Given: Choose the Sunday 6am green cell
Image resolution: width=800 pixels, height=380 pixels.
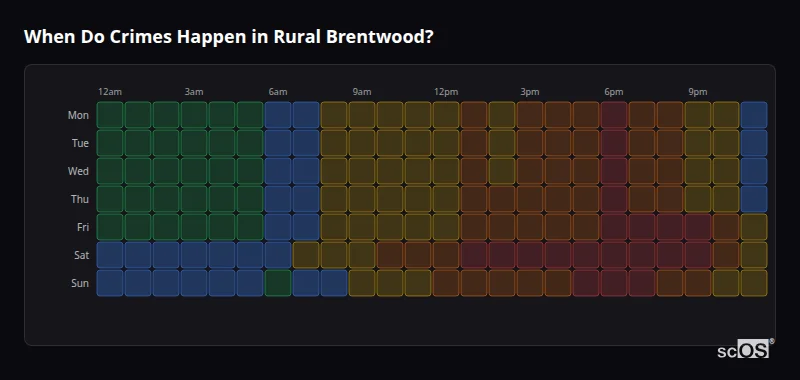Looking at the screenshot, I should (x=278, y=283).
